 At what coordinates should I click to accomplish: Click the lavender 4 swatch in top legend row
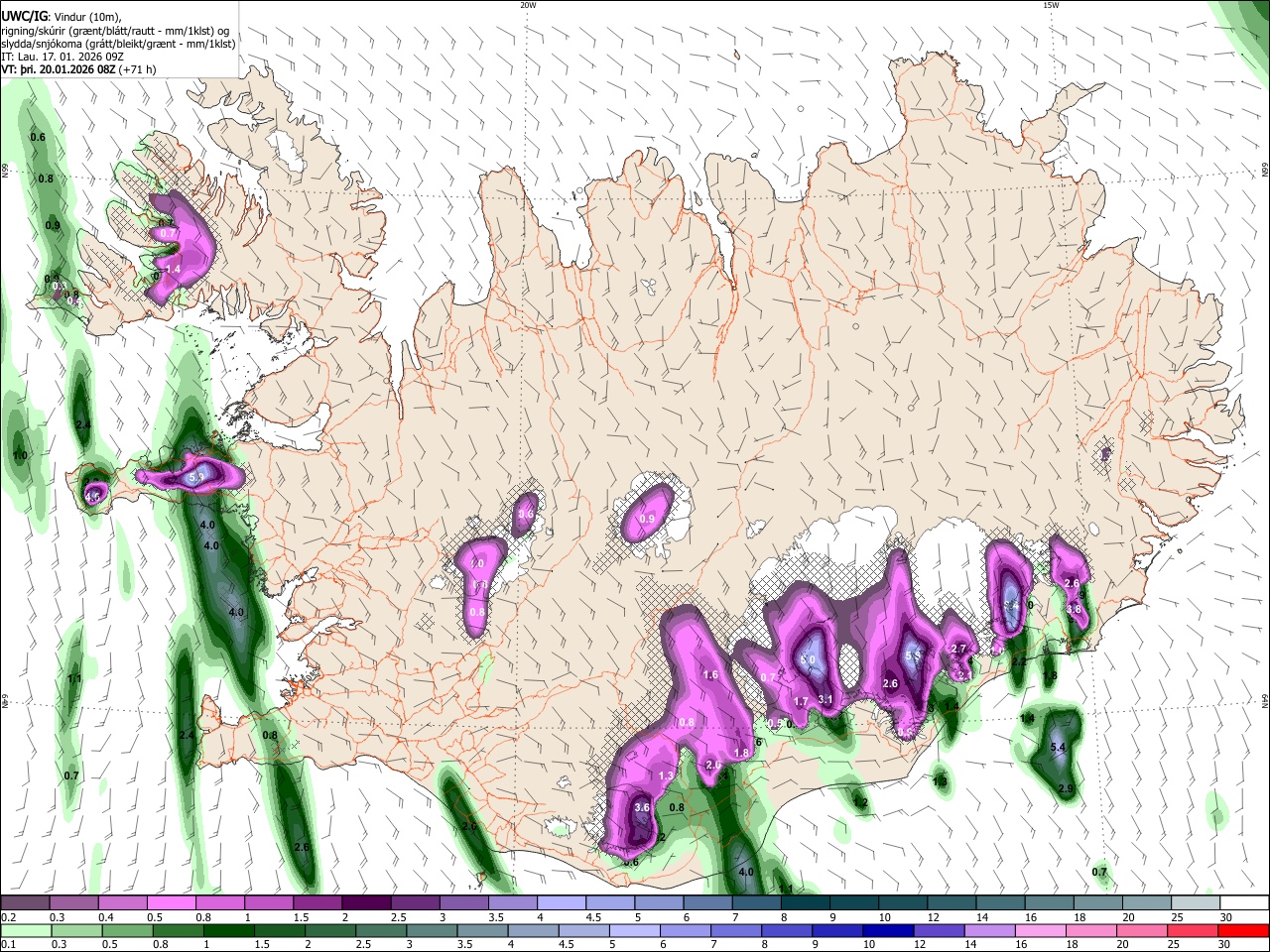click(561, 903)
